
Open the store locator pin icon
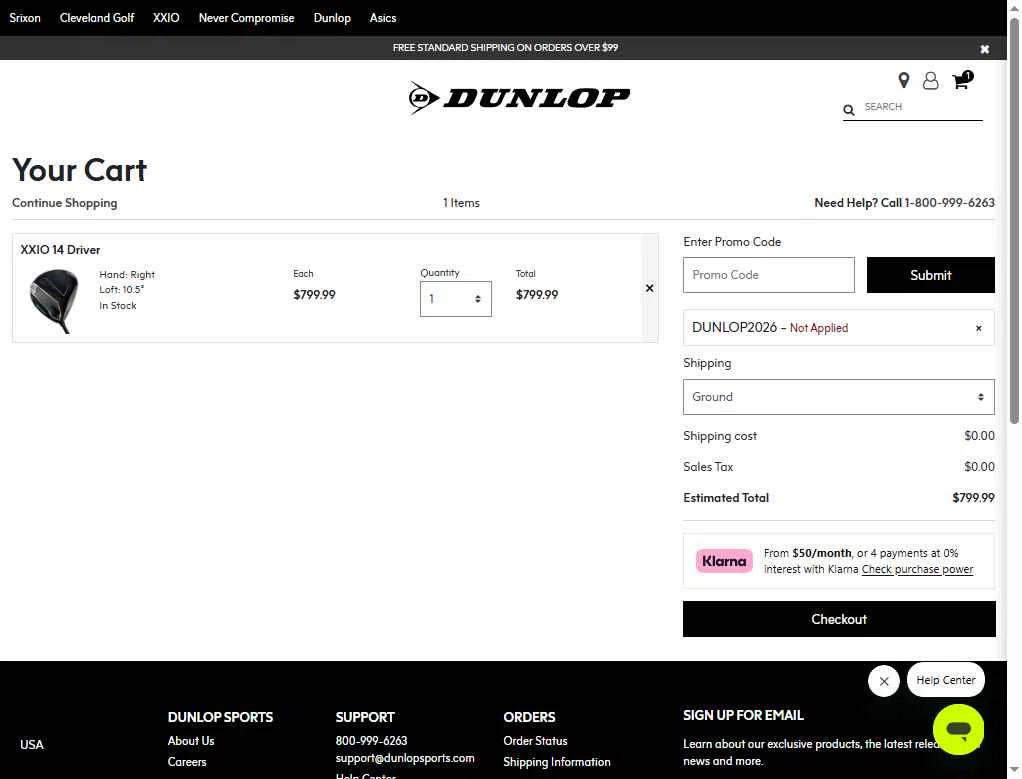(903, 80)
